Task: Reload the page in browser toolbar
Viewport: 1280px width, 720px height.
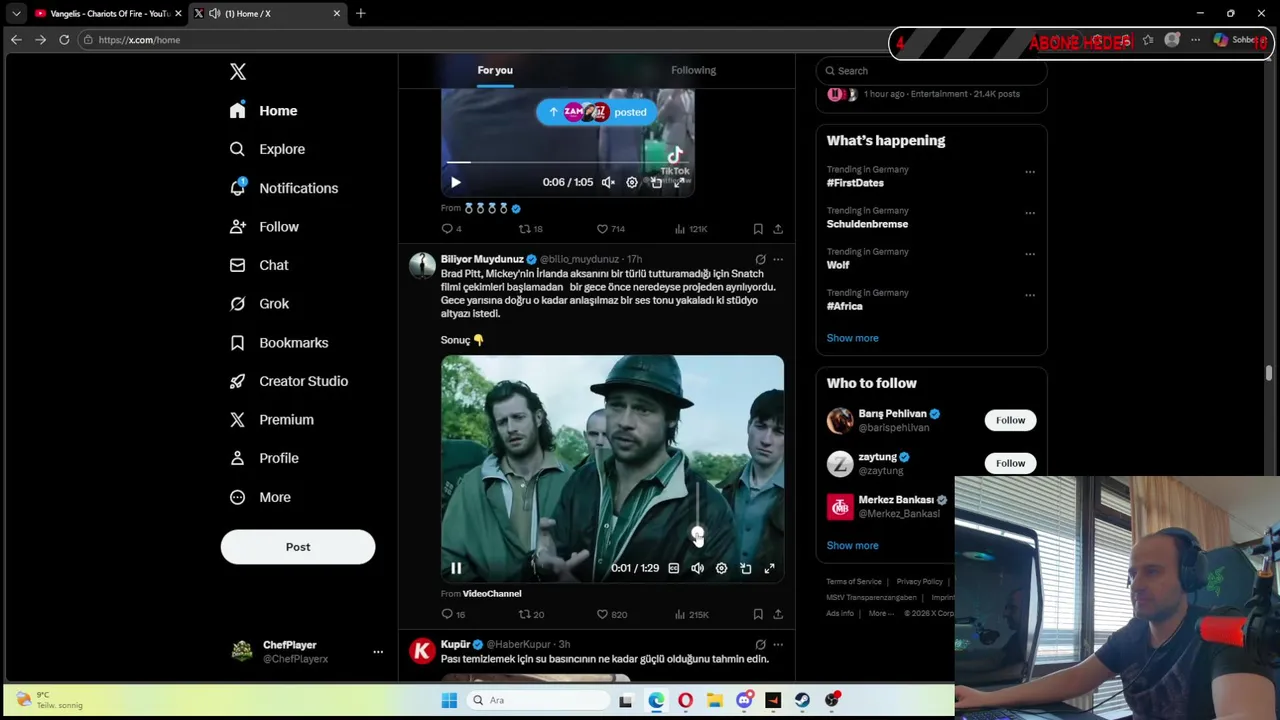Action: [64, 40]
